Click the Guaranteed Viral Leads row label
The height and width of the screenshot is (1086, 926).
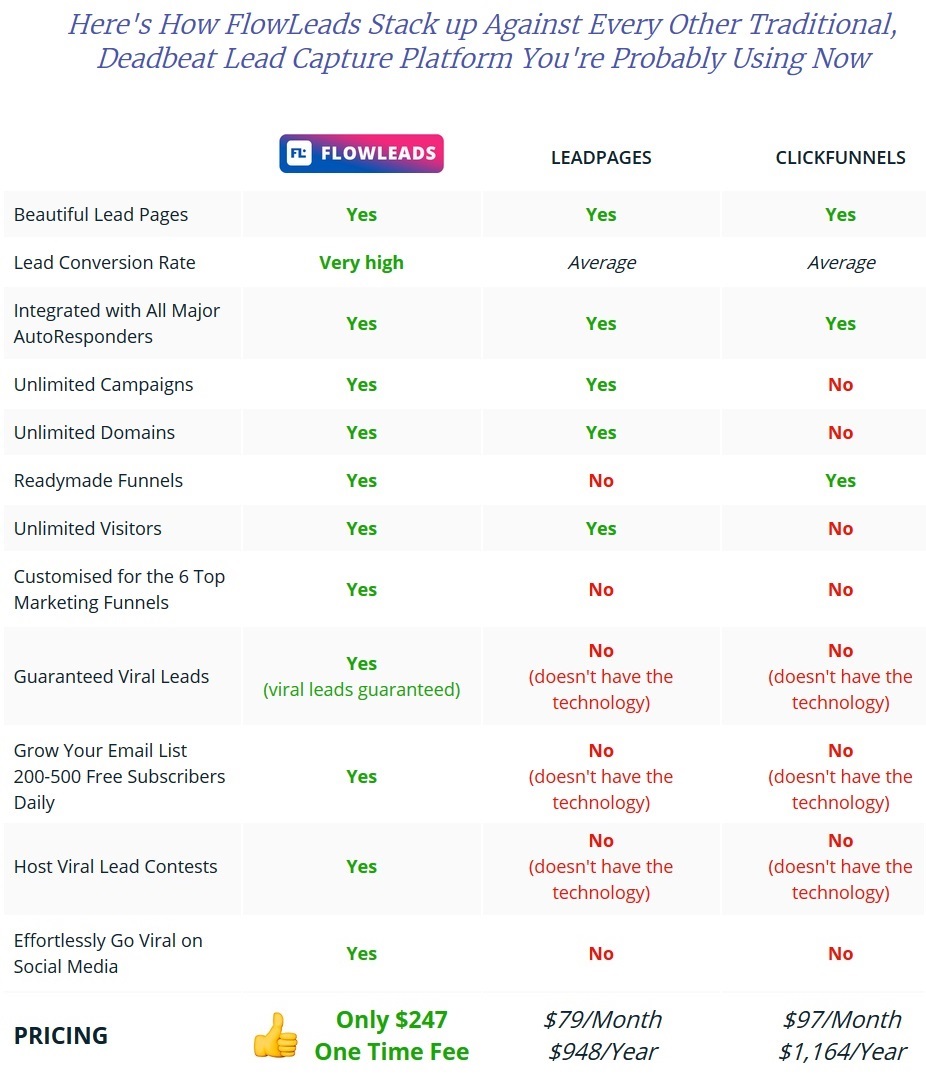click(112, 677)
